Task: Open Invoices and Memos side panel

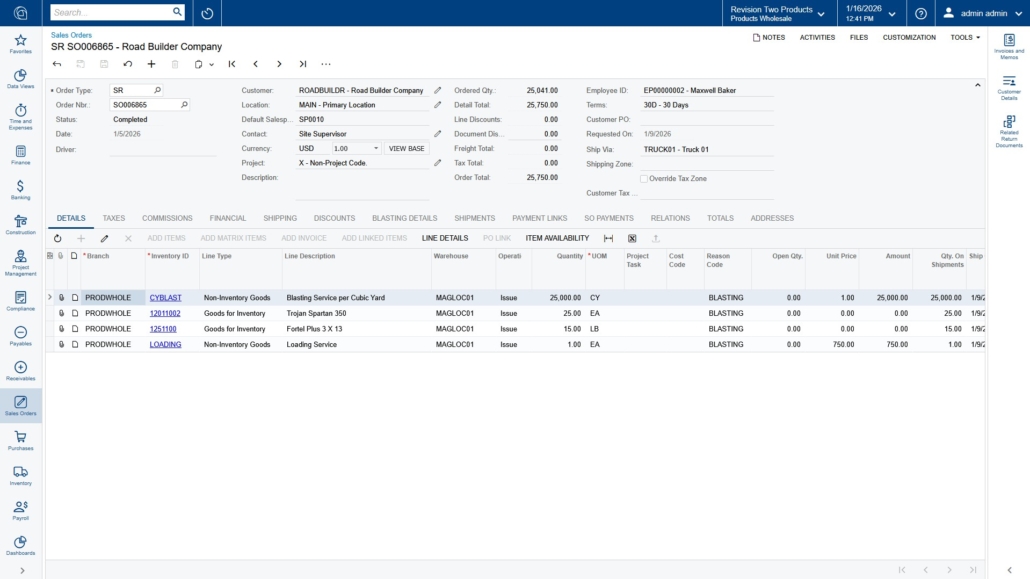Action: pos(1009,45)
